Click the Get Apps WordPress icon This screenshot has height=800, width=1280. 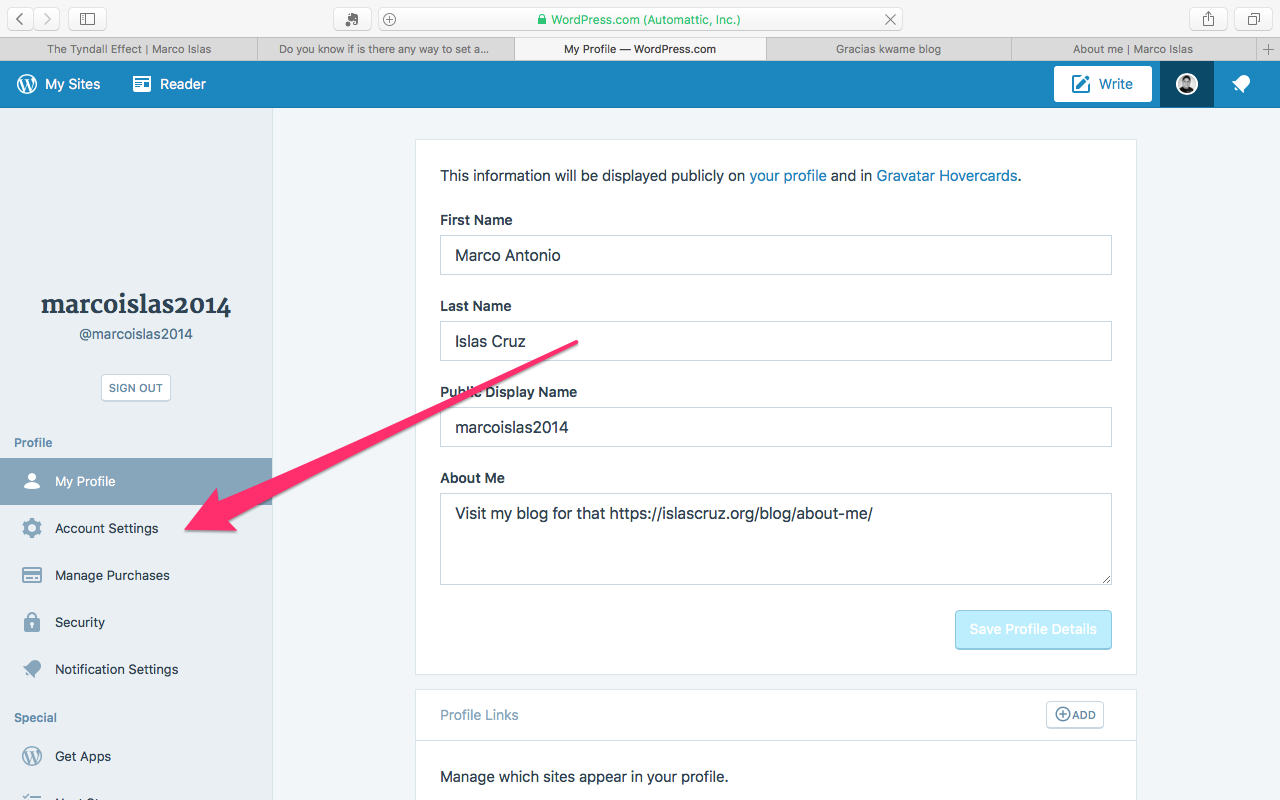point(32,756)
